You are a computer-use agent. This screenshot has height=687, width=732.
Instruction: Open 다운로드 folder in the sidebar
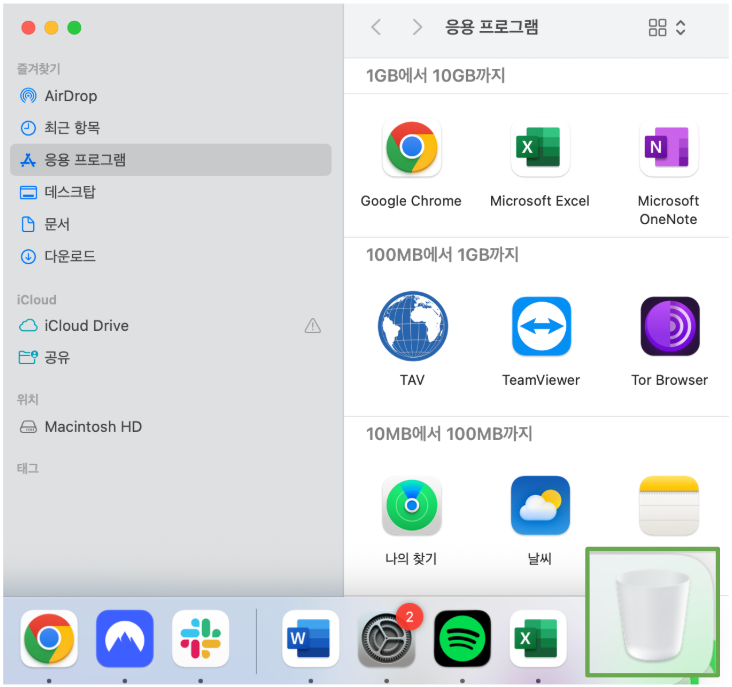(x=70, y=256)
